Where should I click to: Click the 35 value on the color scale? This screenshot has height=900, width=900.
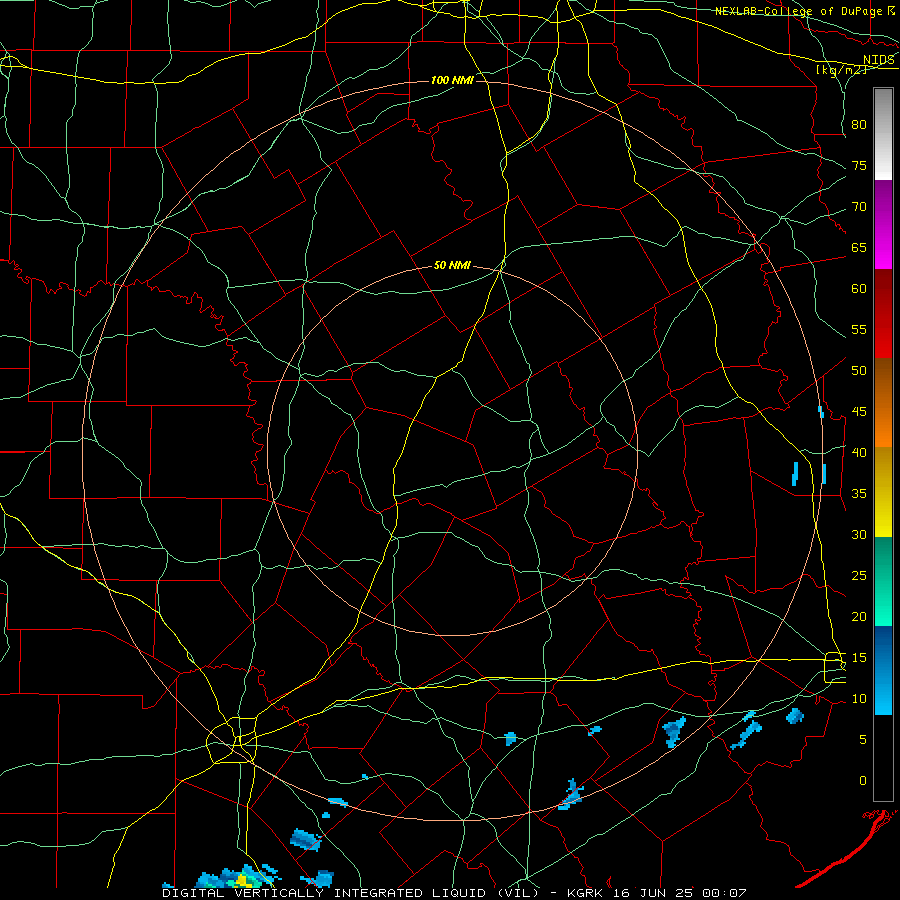pyautogui.click(x=859, y=494)
